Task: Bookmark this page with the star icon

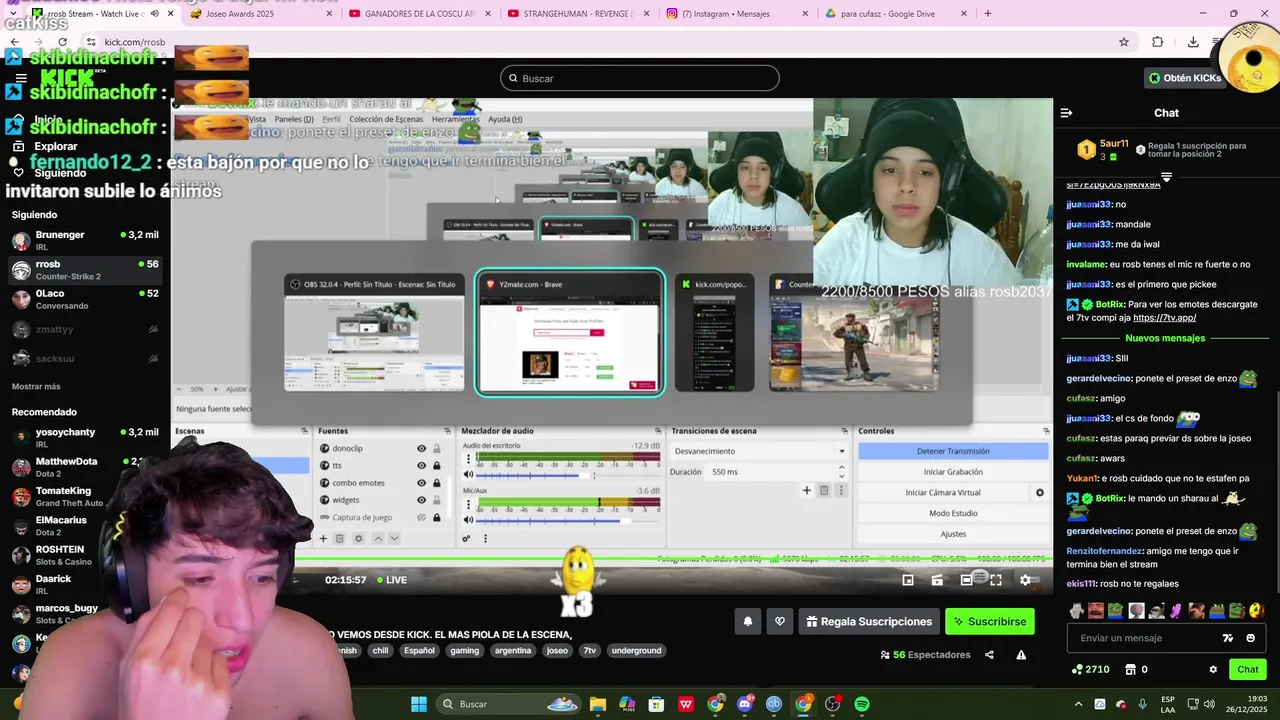Action: [x=1124, y=42]
